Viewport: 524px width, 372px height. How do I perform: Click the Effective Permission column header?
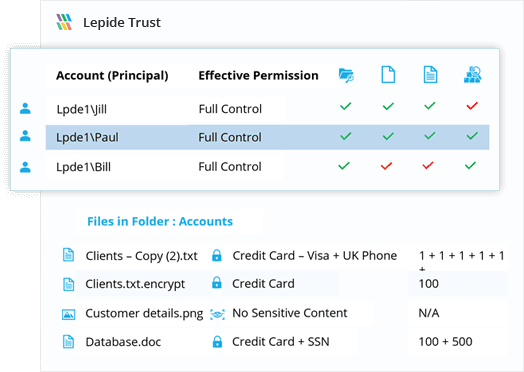(x=258, y=76)
